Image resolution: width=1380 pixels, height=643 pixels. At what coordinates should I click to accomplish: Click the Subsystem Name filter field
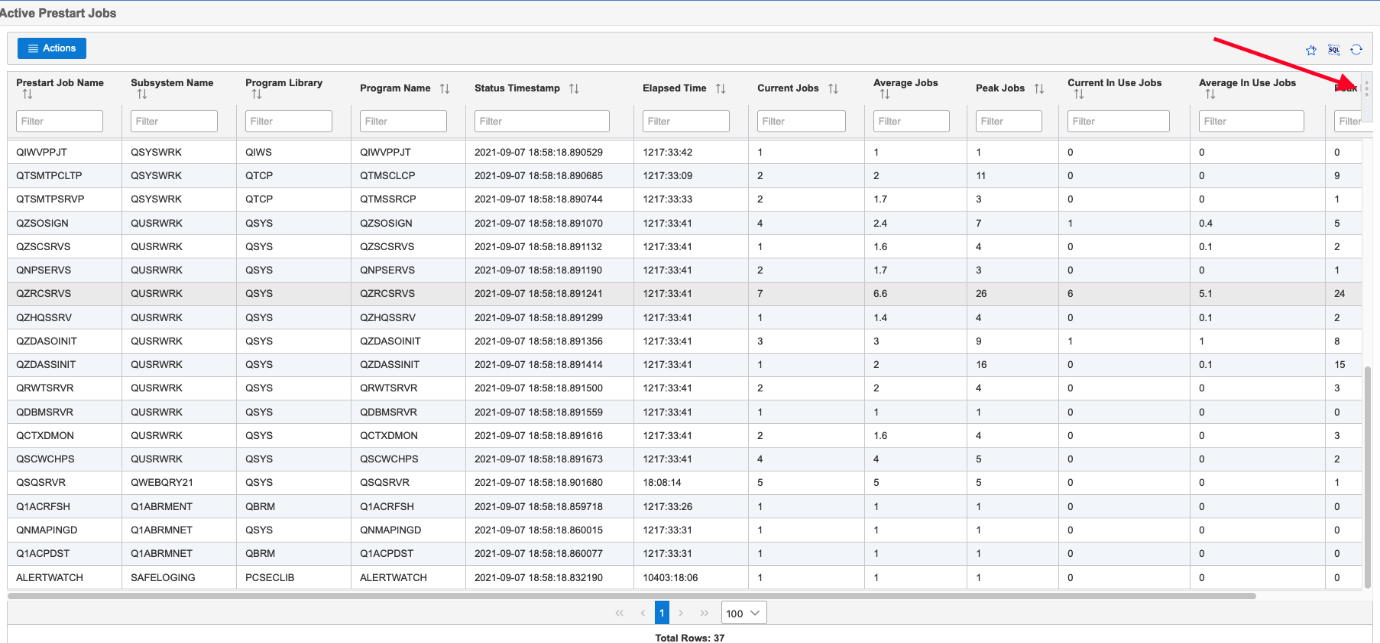coord(174,121)
